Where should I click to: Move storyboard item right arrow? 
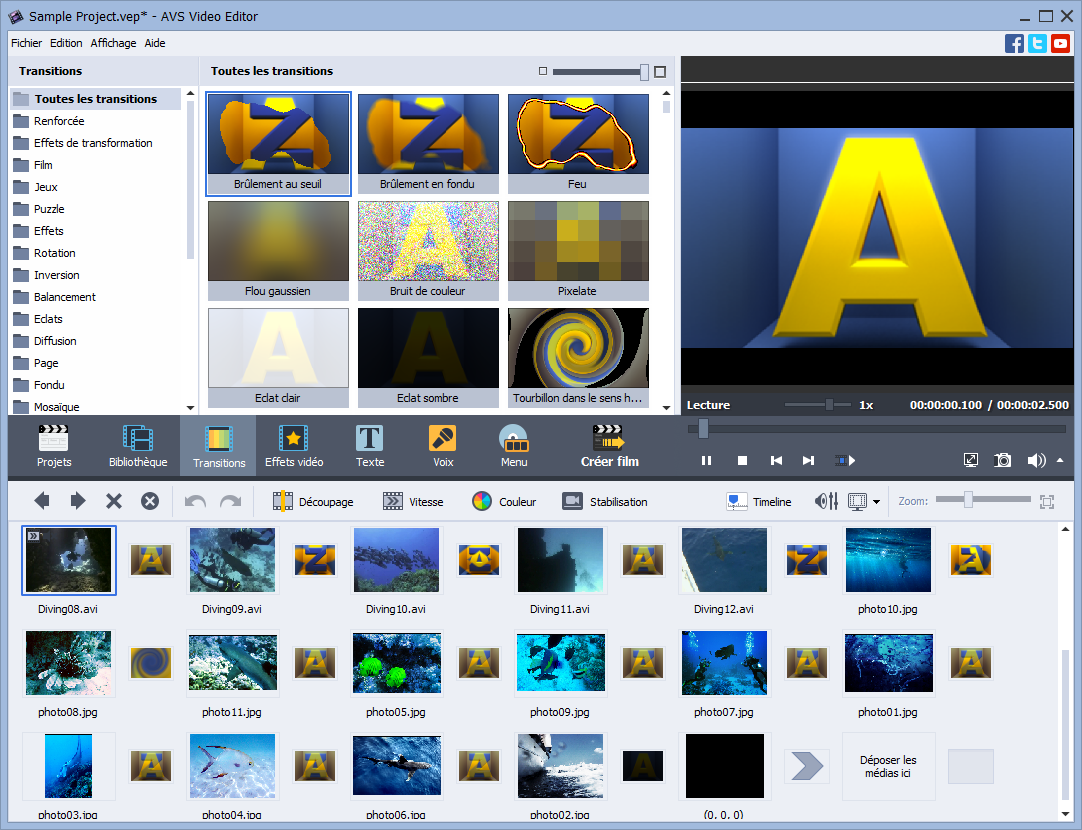78,501
